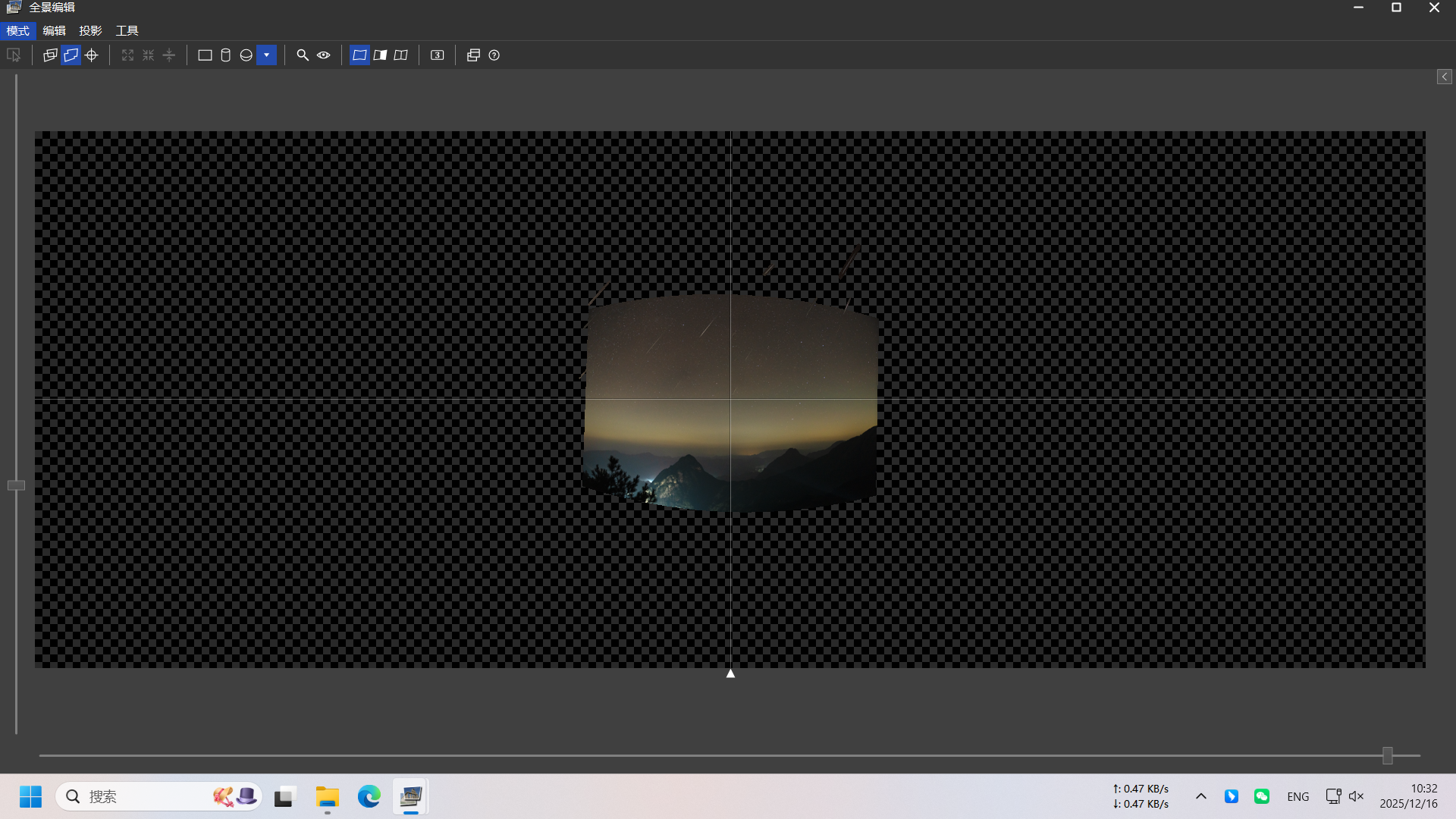Click the bottom horizontal slider handle
Screen dimensions: 1456x819
[1388, 755]
